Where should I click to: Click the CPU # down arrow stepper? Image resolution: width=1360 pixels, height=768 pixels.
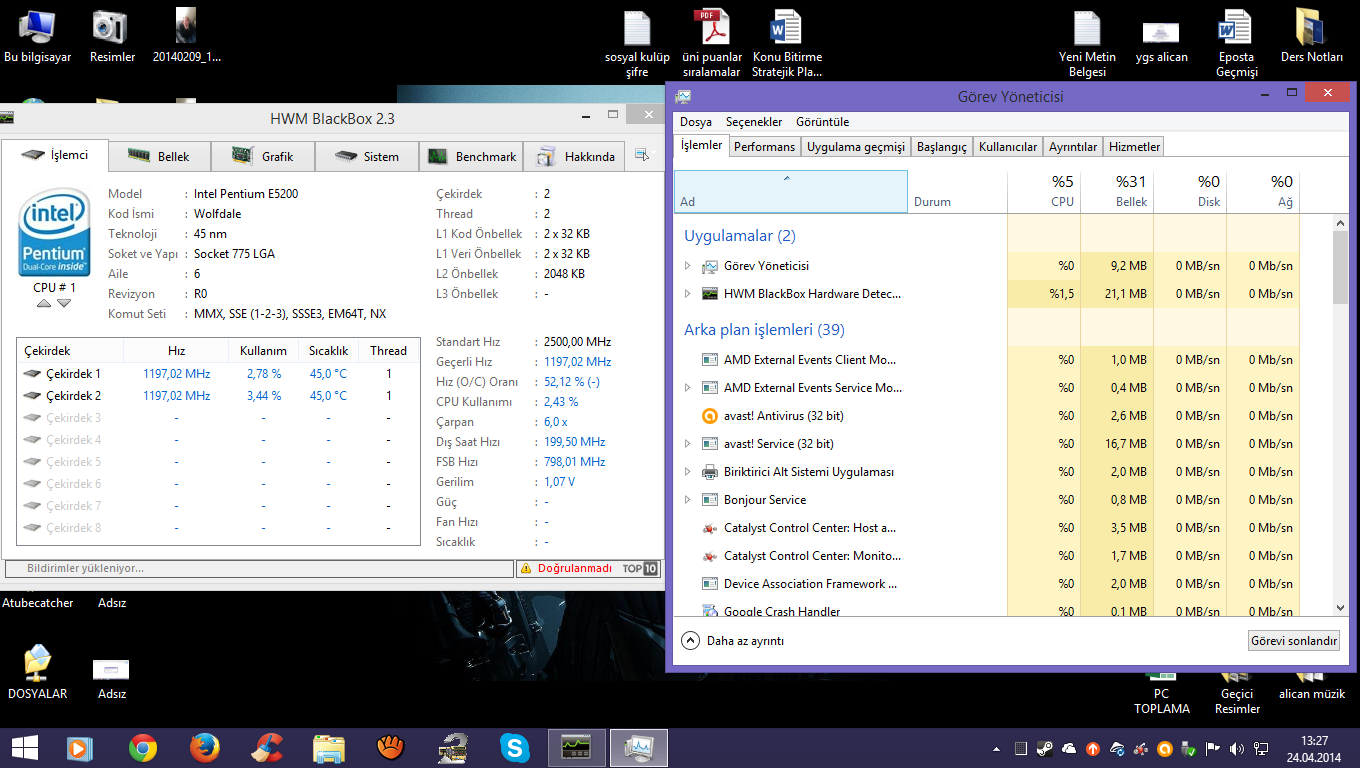(x=64, y=303)
